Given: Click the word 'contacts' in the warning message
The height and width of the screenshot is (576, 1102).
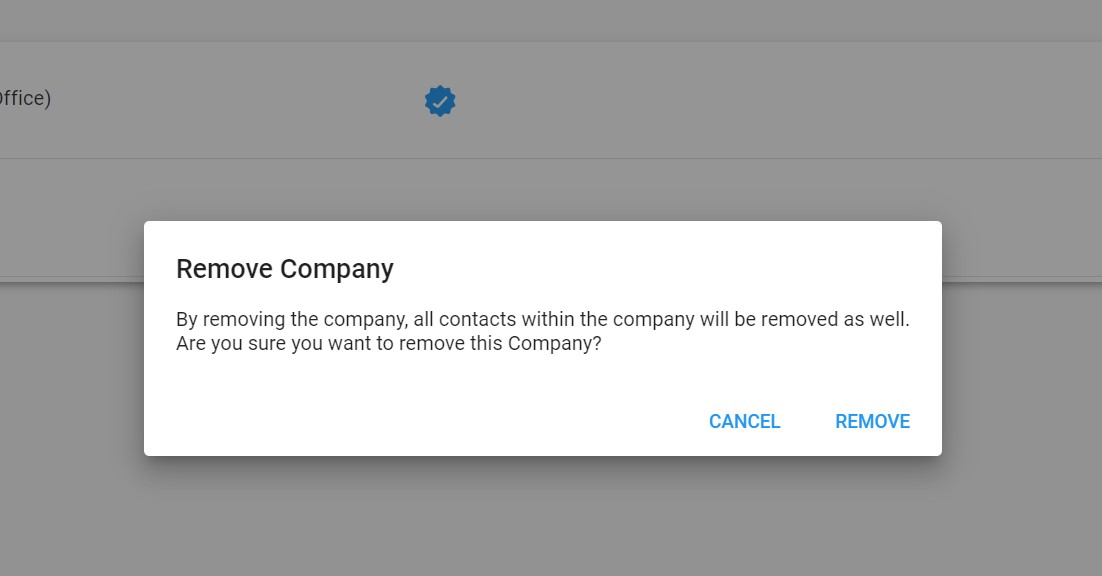Looking at the screenshot, I should click(477, 319).
